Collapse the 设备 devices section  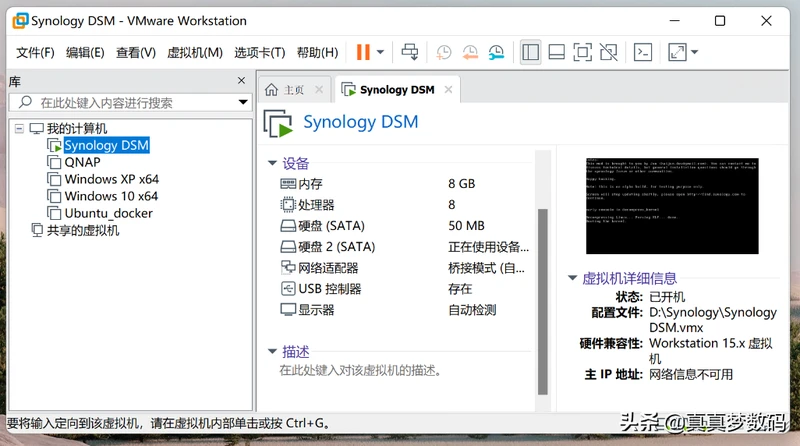(272, 163)
